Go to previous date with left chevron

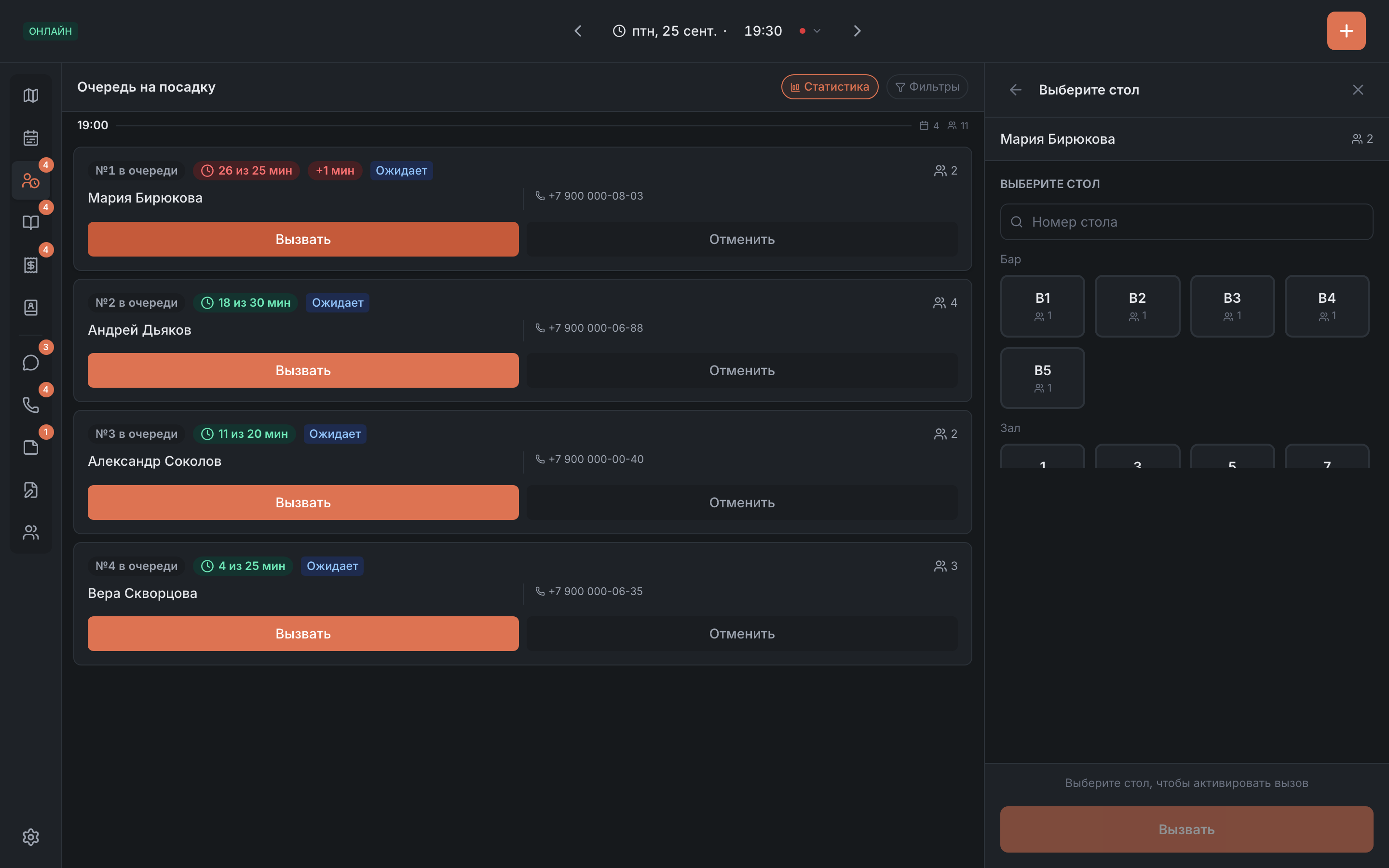578,31
